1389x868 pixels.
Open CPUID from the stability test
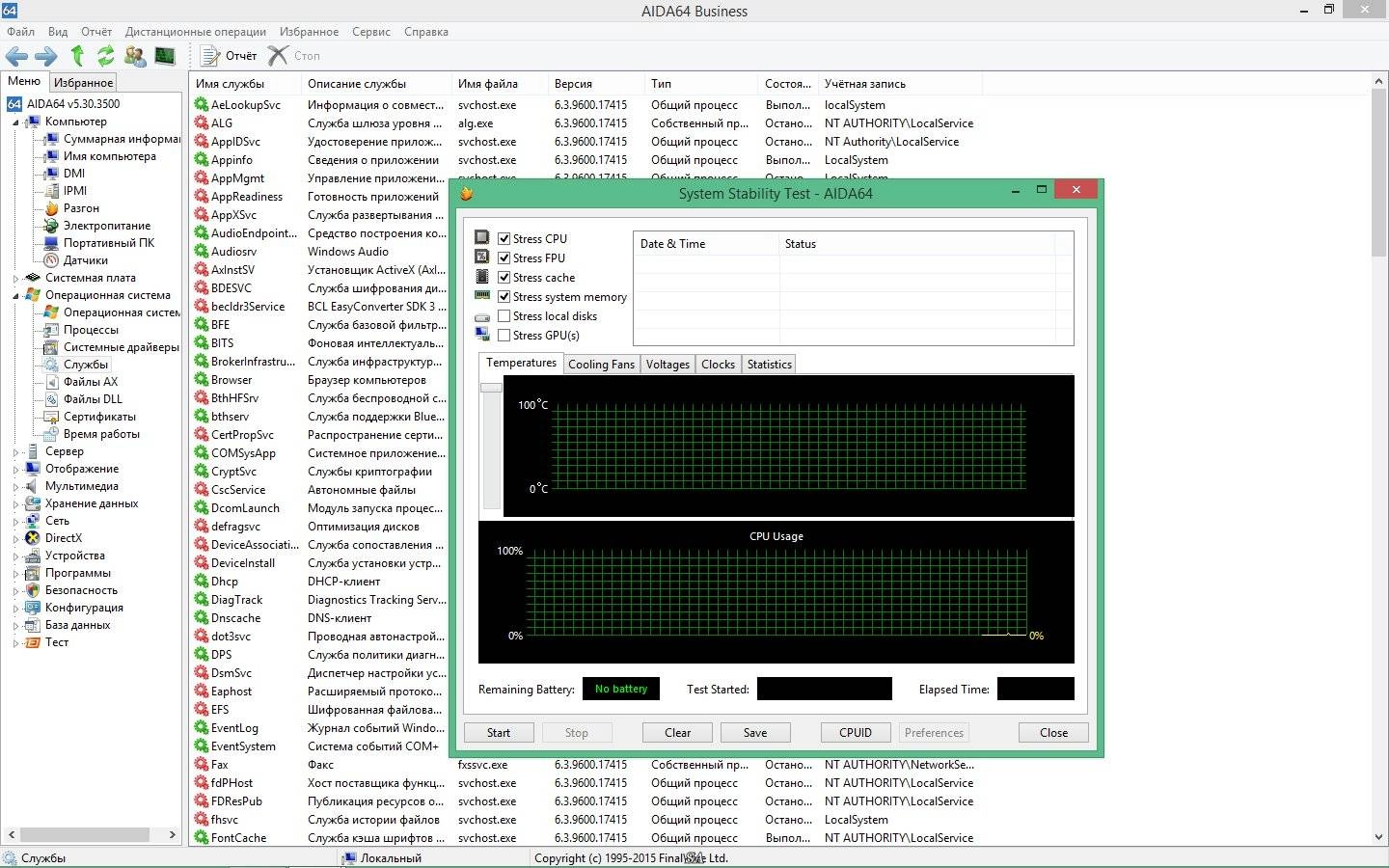[856, 733]
